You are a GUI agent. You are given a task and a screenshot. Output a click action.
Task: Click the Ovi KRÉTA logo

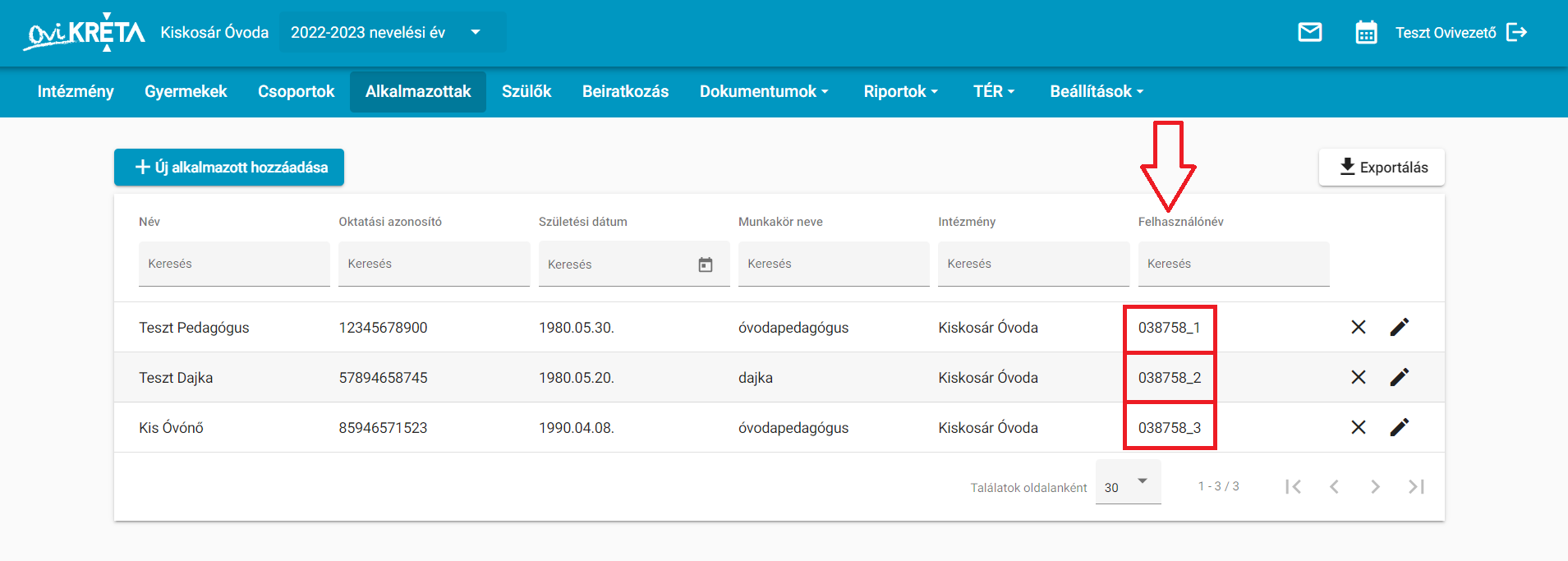[x=84, y=32]
